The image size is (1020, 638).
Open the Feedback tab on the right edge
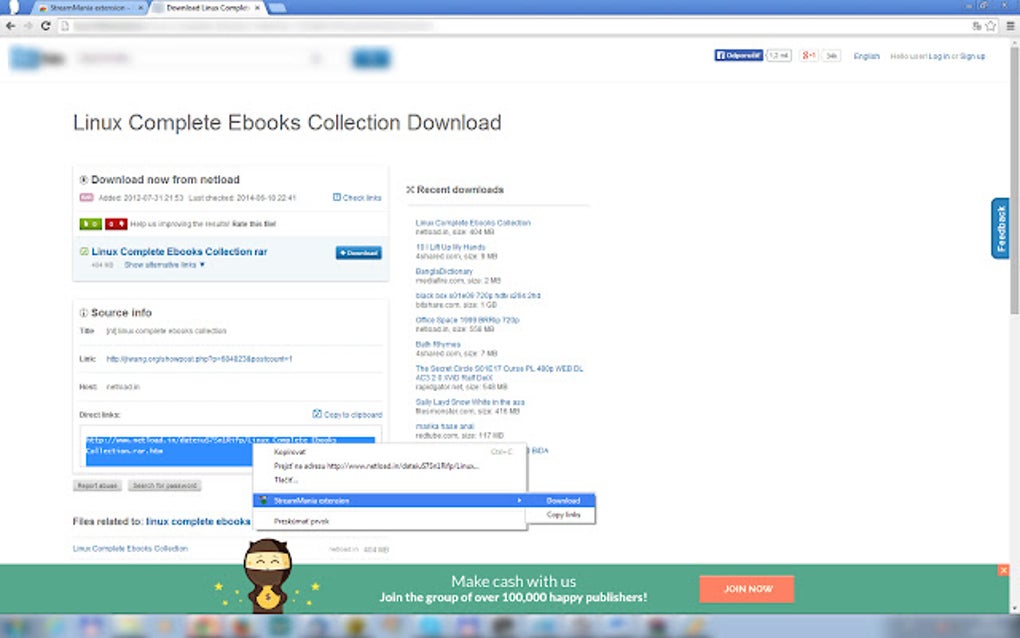[999, 230]
